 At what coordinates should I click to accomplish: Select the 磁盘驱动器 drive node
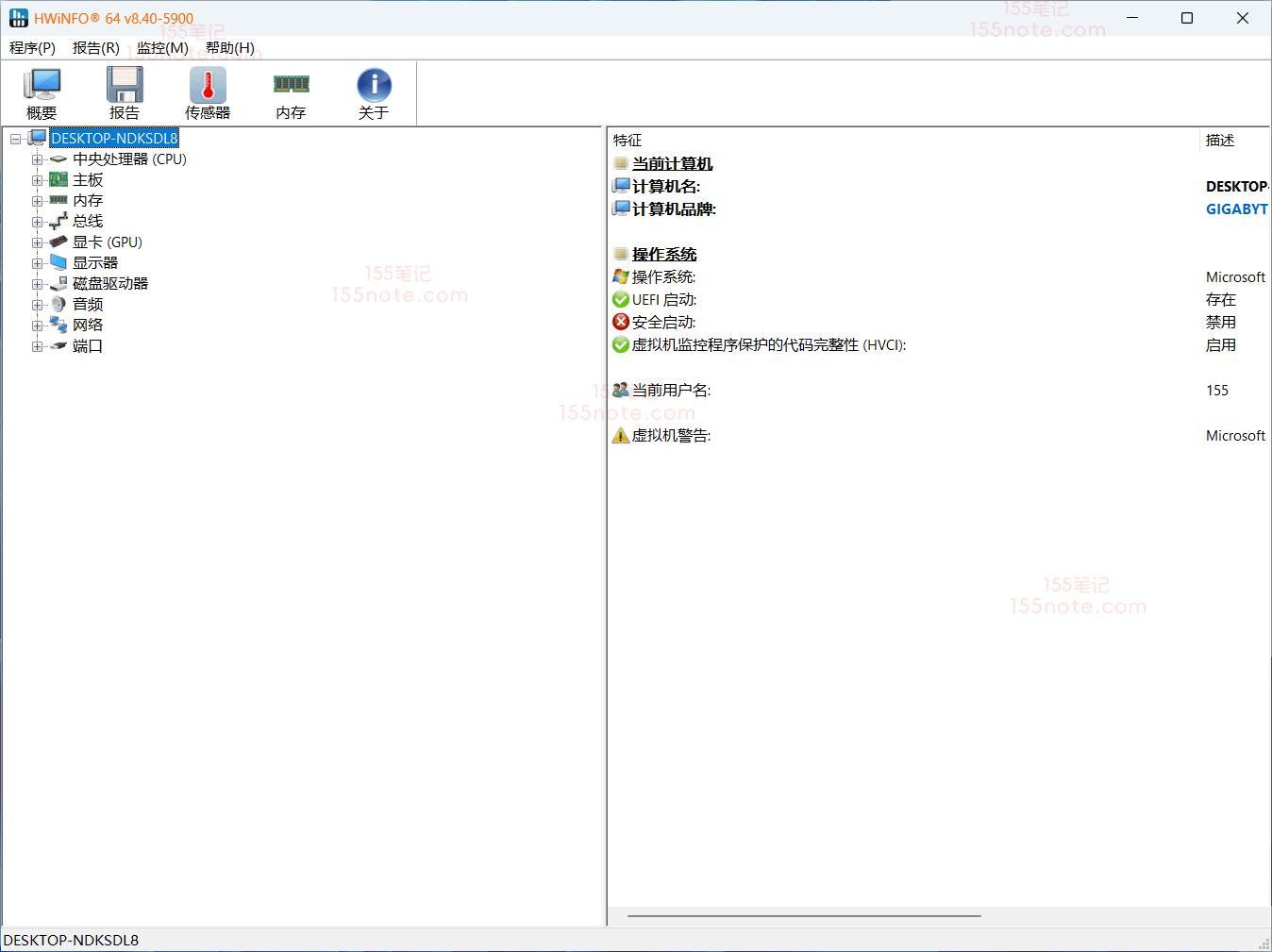tap(109, 284)
